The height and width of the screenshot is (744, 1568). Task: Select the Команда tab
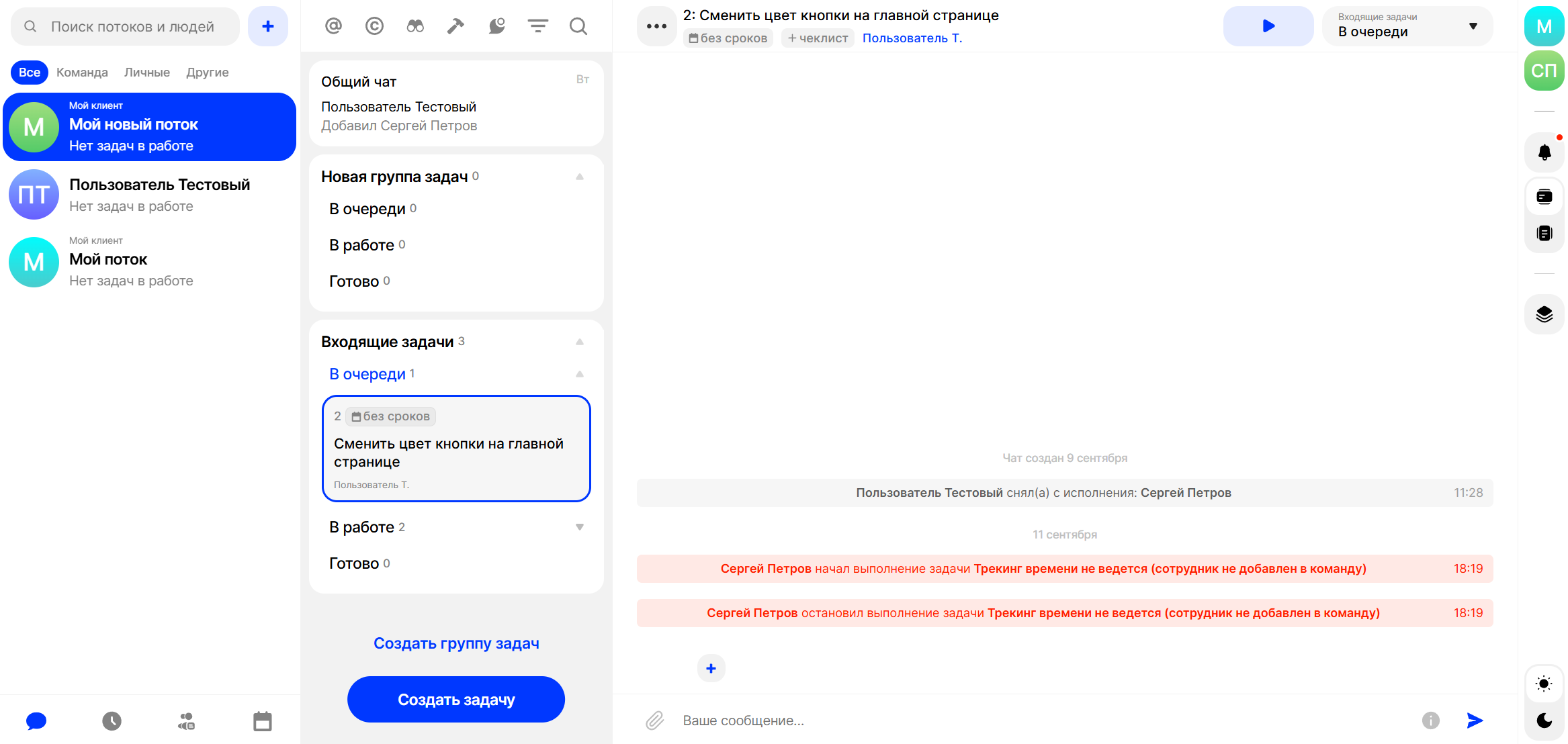(x=82, y=73)
